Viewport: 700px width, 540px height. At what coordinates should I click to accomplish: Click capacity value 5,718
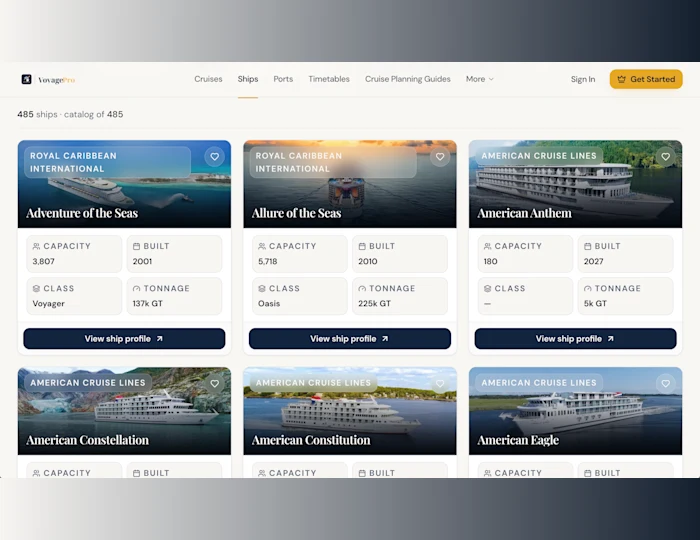267,262
